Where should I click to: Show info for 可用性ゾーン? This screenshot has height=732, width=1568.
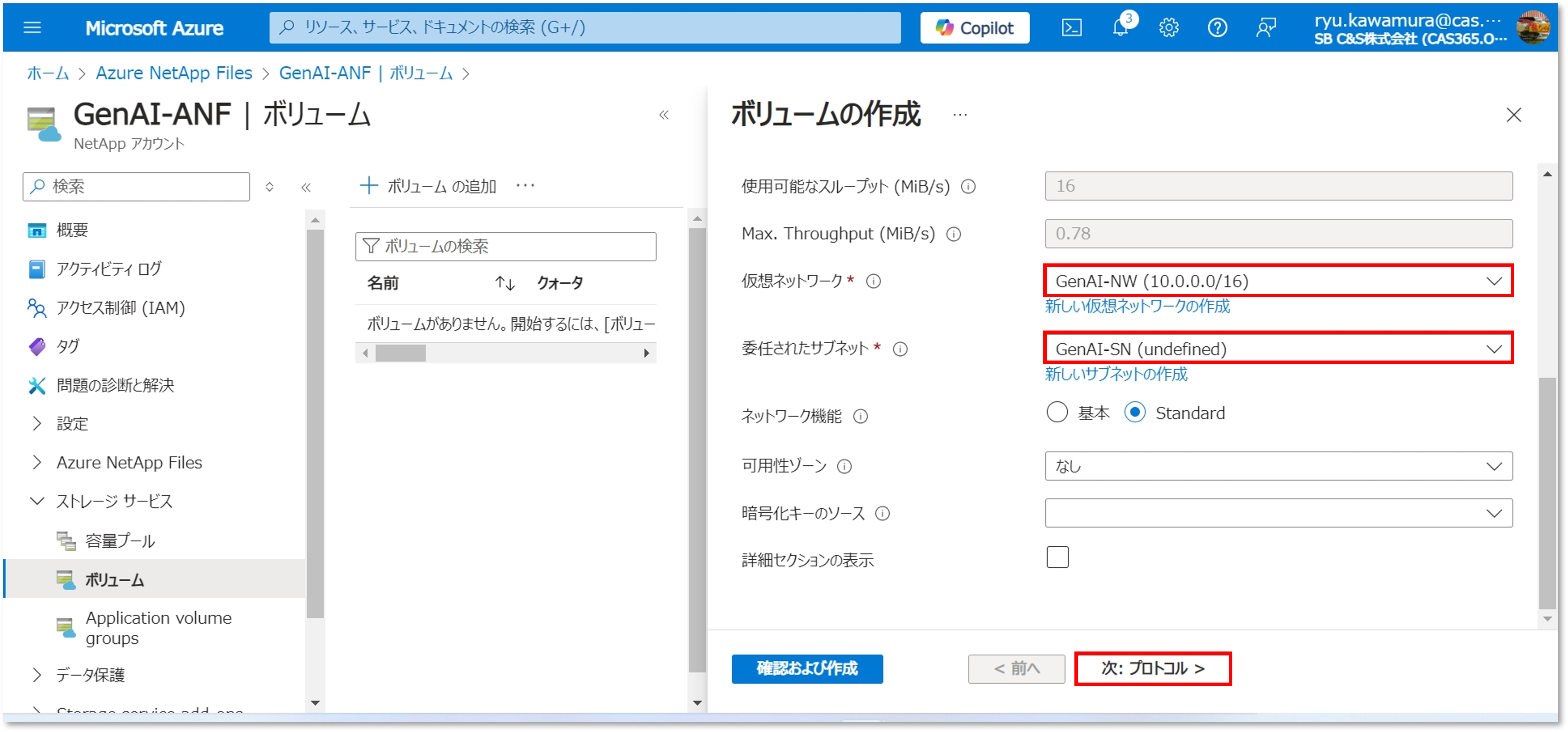click(x=844, y=467)
